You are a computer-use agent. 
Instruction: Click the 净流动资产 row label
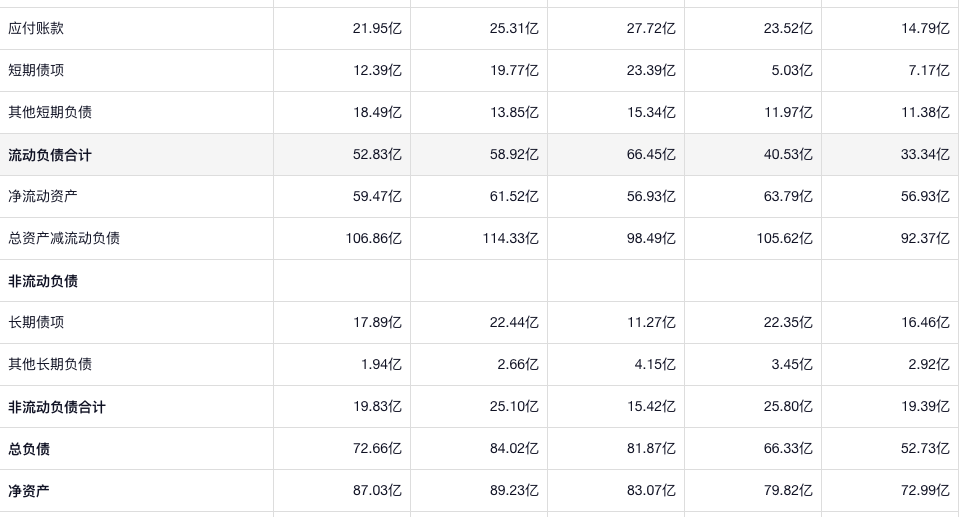43,196
